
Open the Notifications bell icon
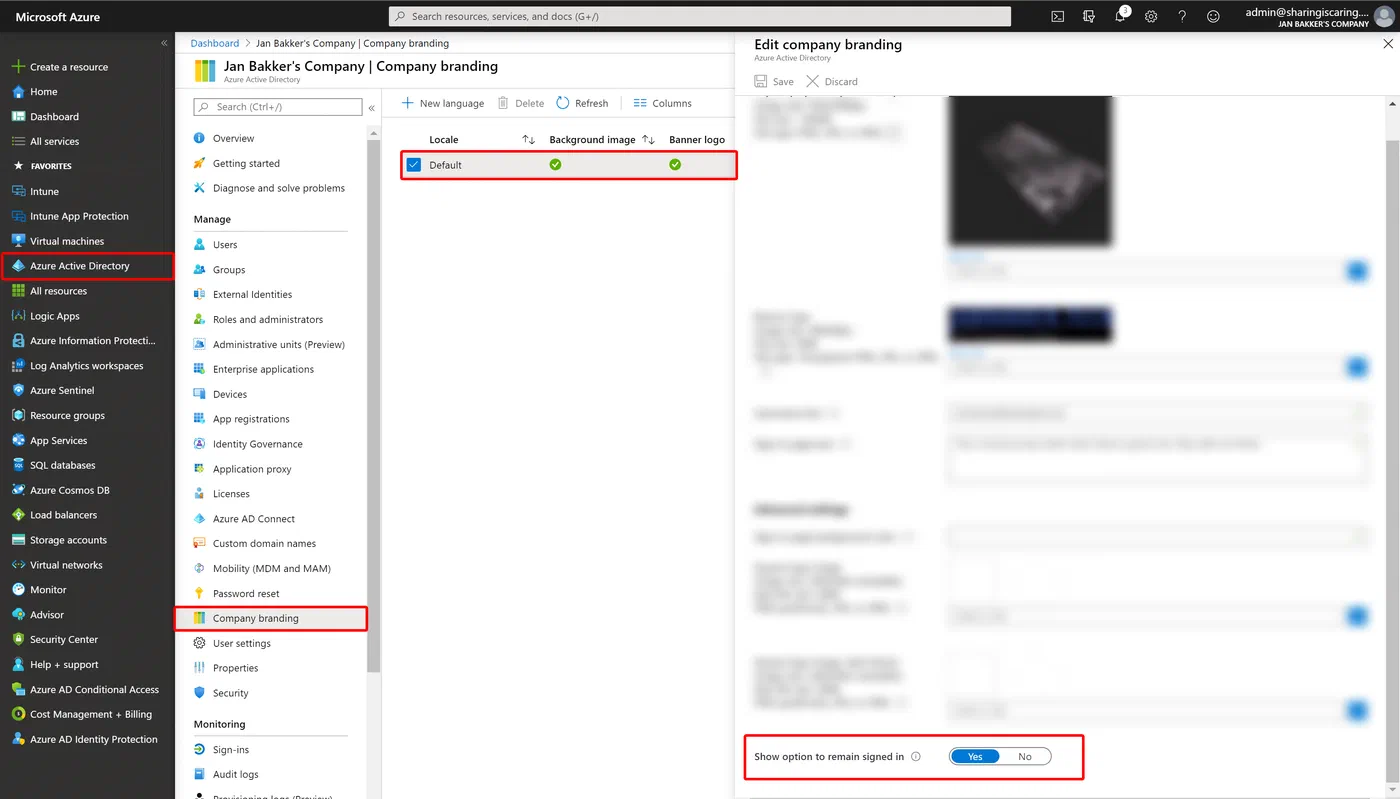(x=1120, y=17)
